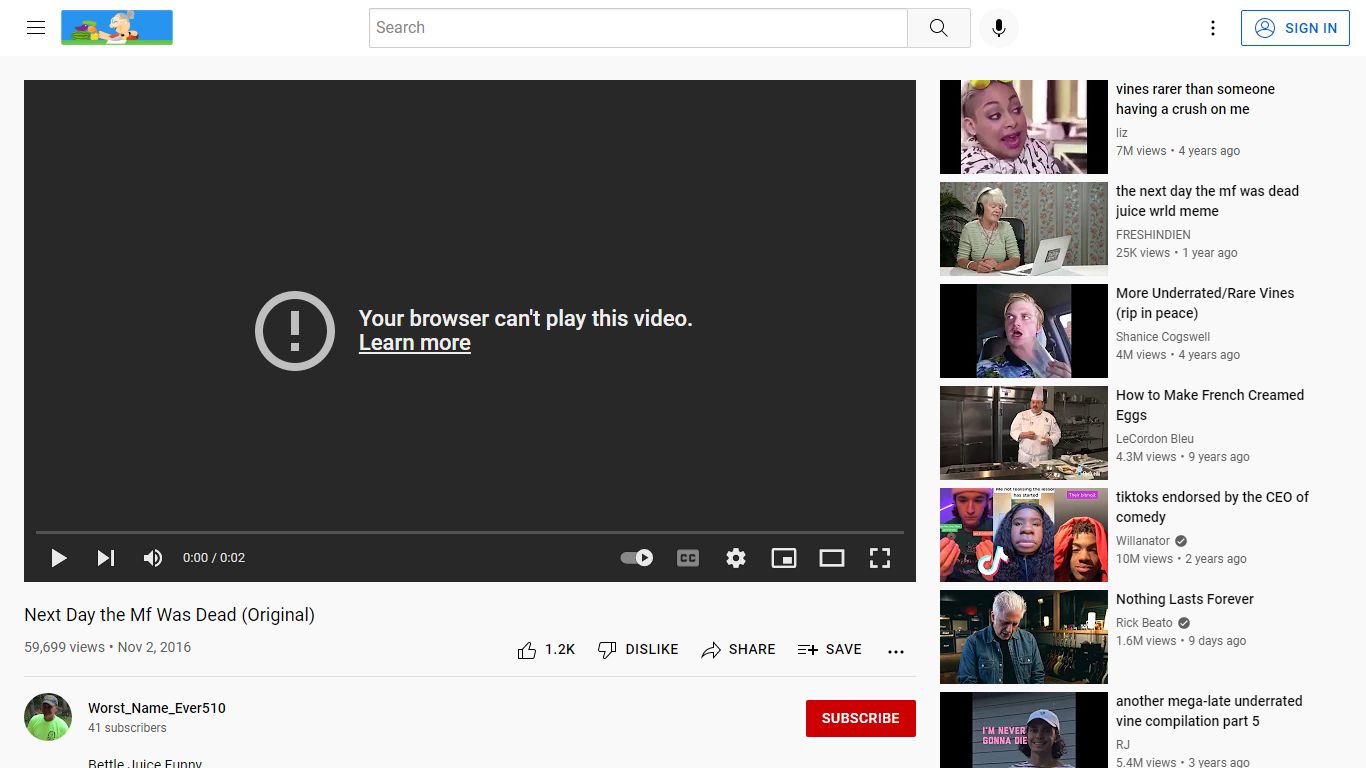This screenshot has width=1366, height=768.
Task: Enable miniplayer mode
Action: coord(784,558)
